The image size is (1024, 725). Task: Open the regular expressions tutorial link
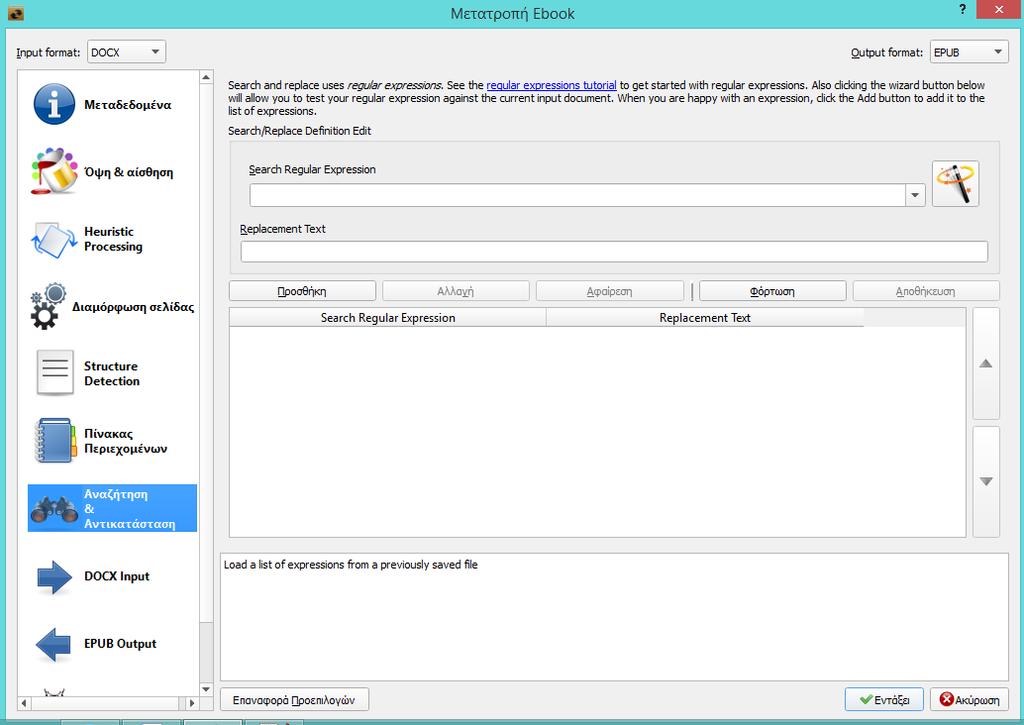point(551,85)
